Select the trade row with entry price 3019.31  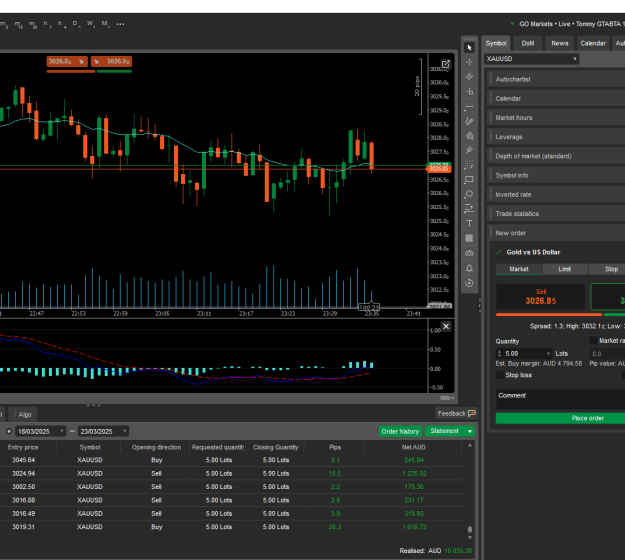pyautogui.click(x=231, y=527)
